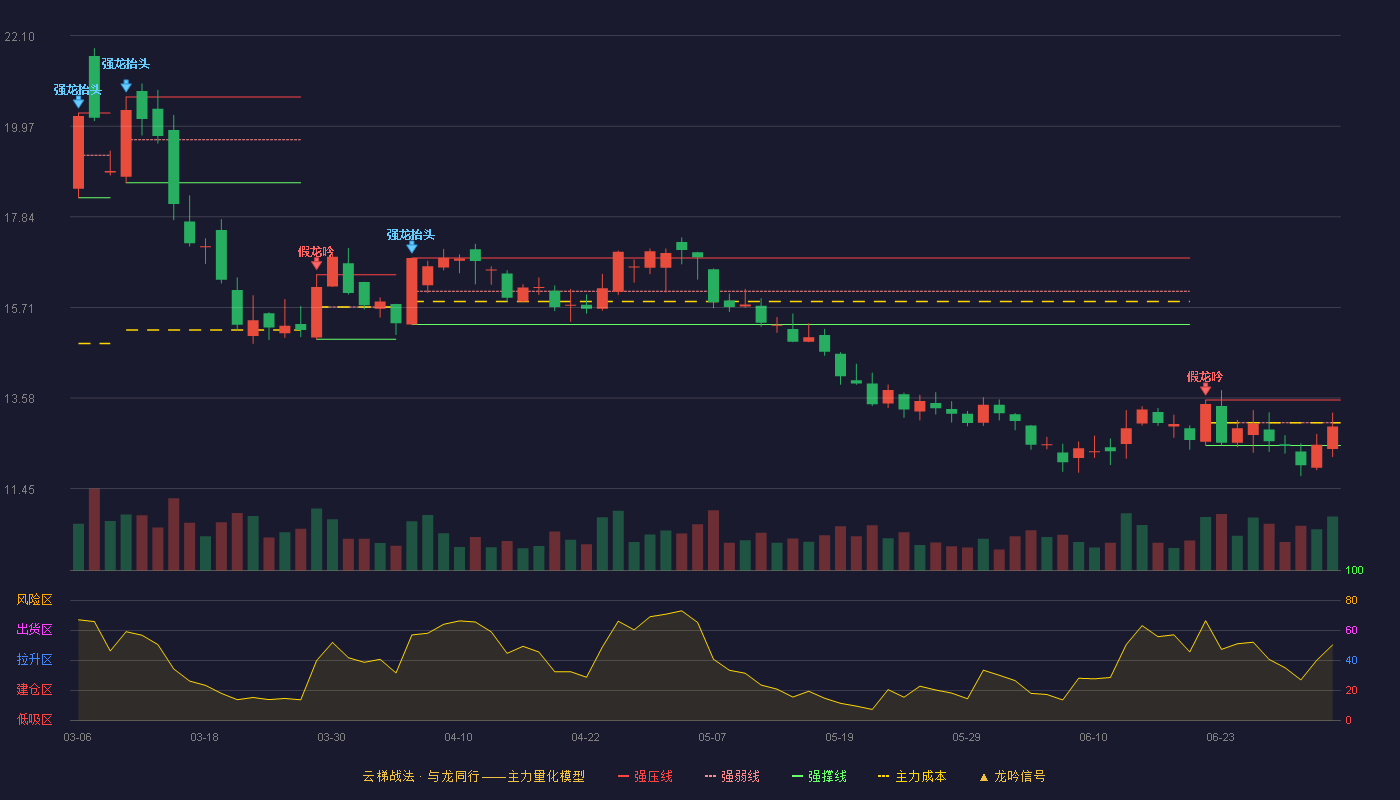The image size is (1400, 800).
Task: Click the 15.71 price axis label
Action: pyautogui.click(x=19, y=309)
